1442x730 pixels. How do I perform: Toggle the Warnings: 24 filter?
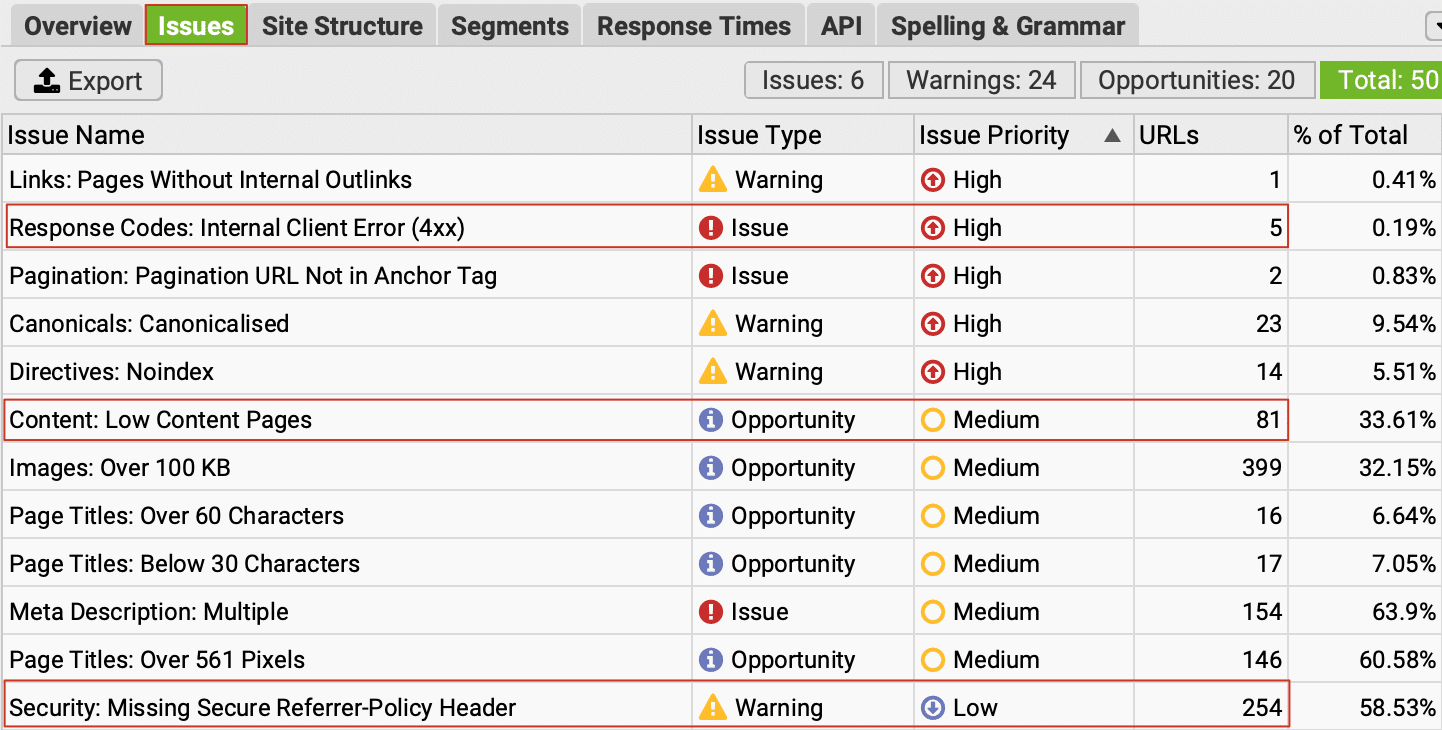point(980,81)
